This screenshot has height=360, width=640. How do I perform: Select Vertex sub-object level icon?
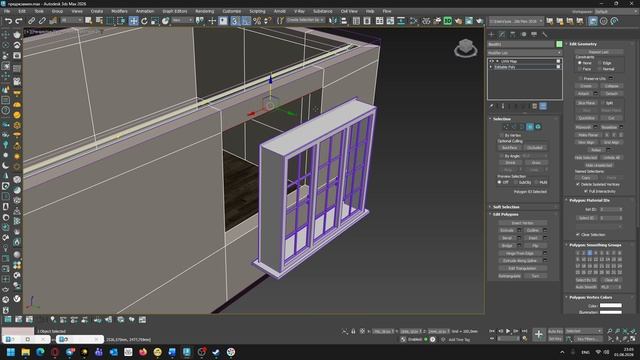tap(506, 127)
